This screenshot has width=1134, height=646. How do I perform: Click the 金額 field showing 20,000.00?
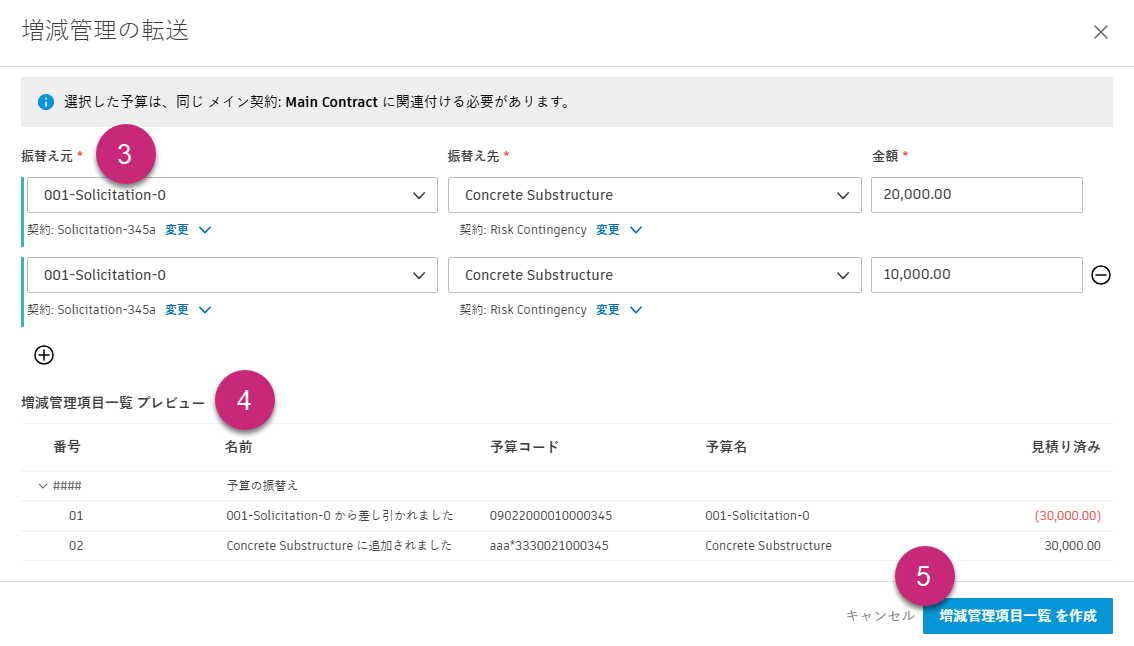point(977,195)
